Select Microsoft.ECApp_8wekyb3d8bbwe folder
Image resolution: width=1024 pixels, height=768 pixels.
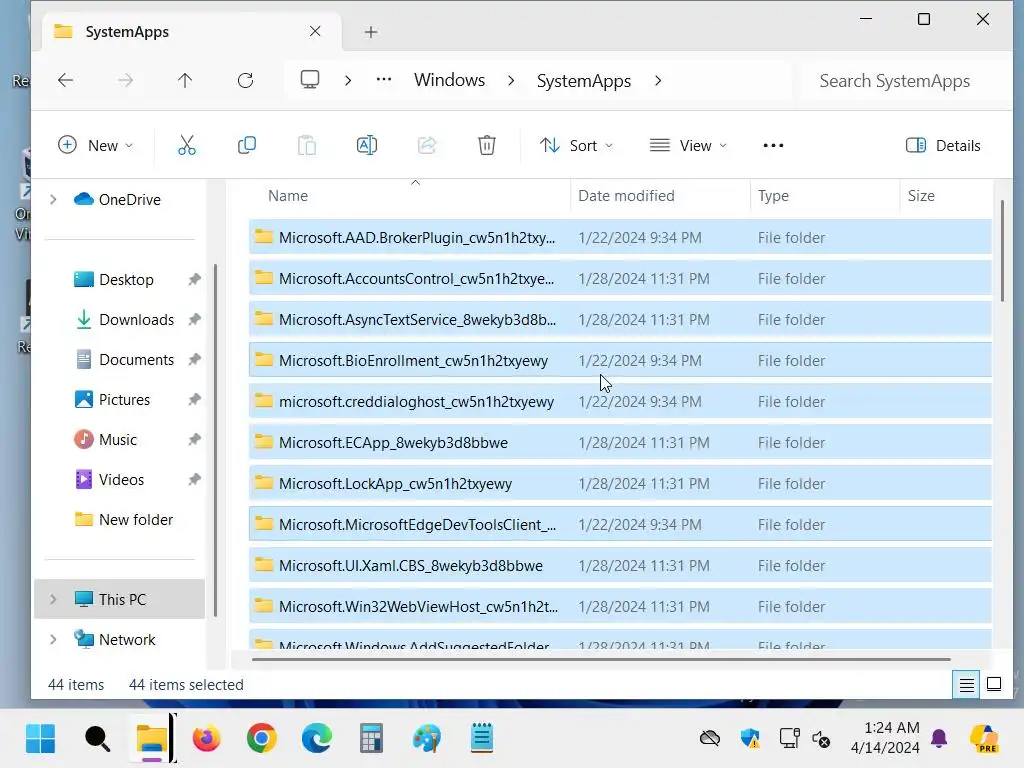(620, 443)
